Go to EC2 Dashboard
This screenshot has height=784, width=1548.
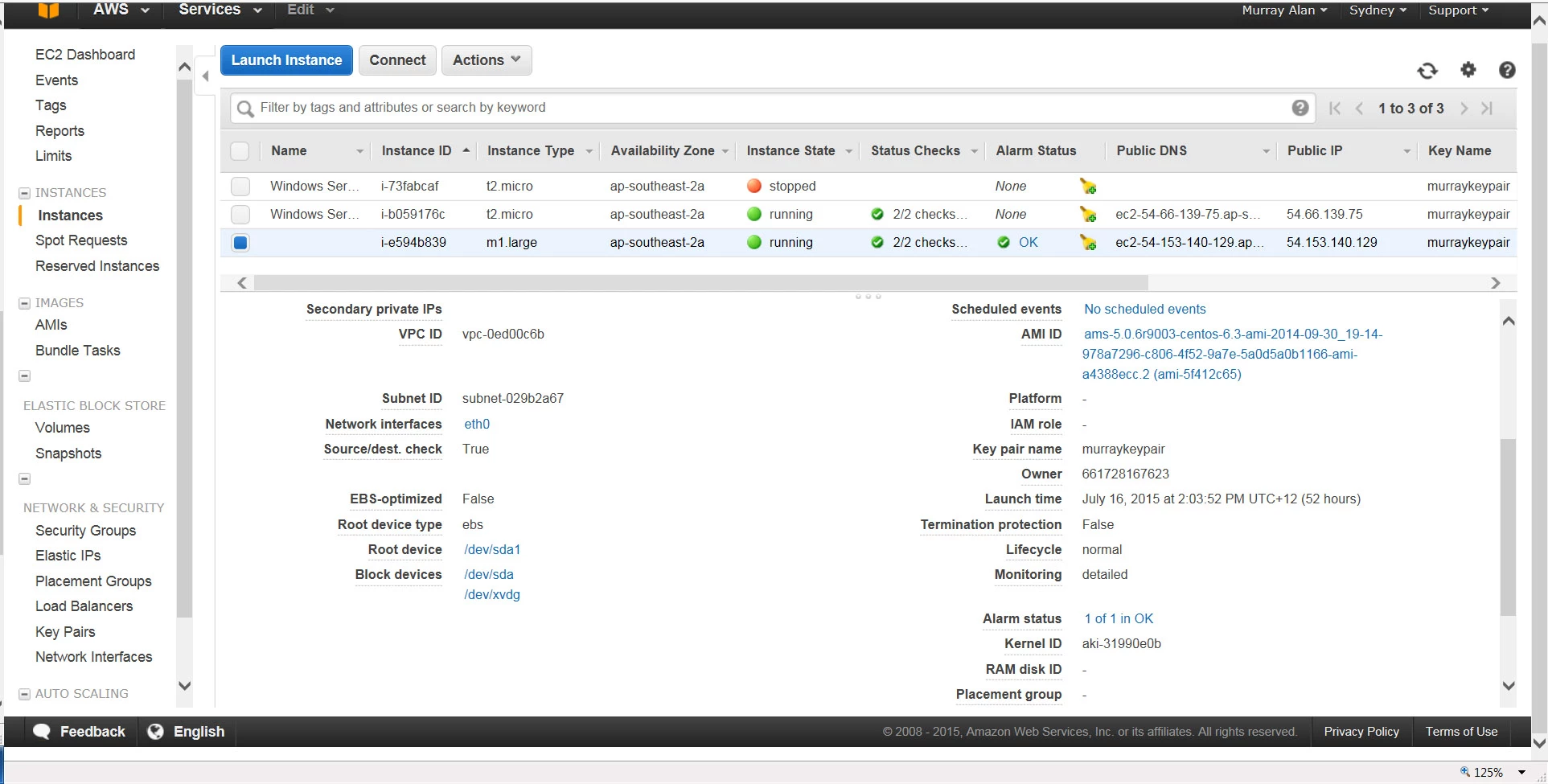click(x=85, y=55)
